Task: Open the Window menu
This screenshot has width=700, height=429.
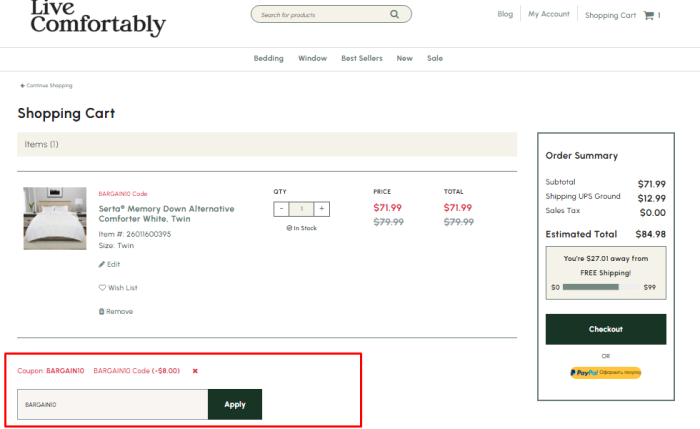Action: click(x=312, y=58)
